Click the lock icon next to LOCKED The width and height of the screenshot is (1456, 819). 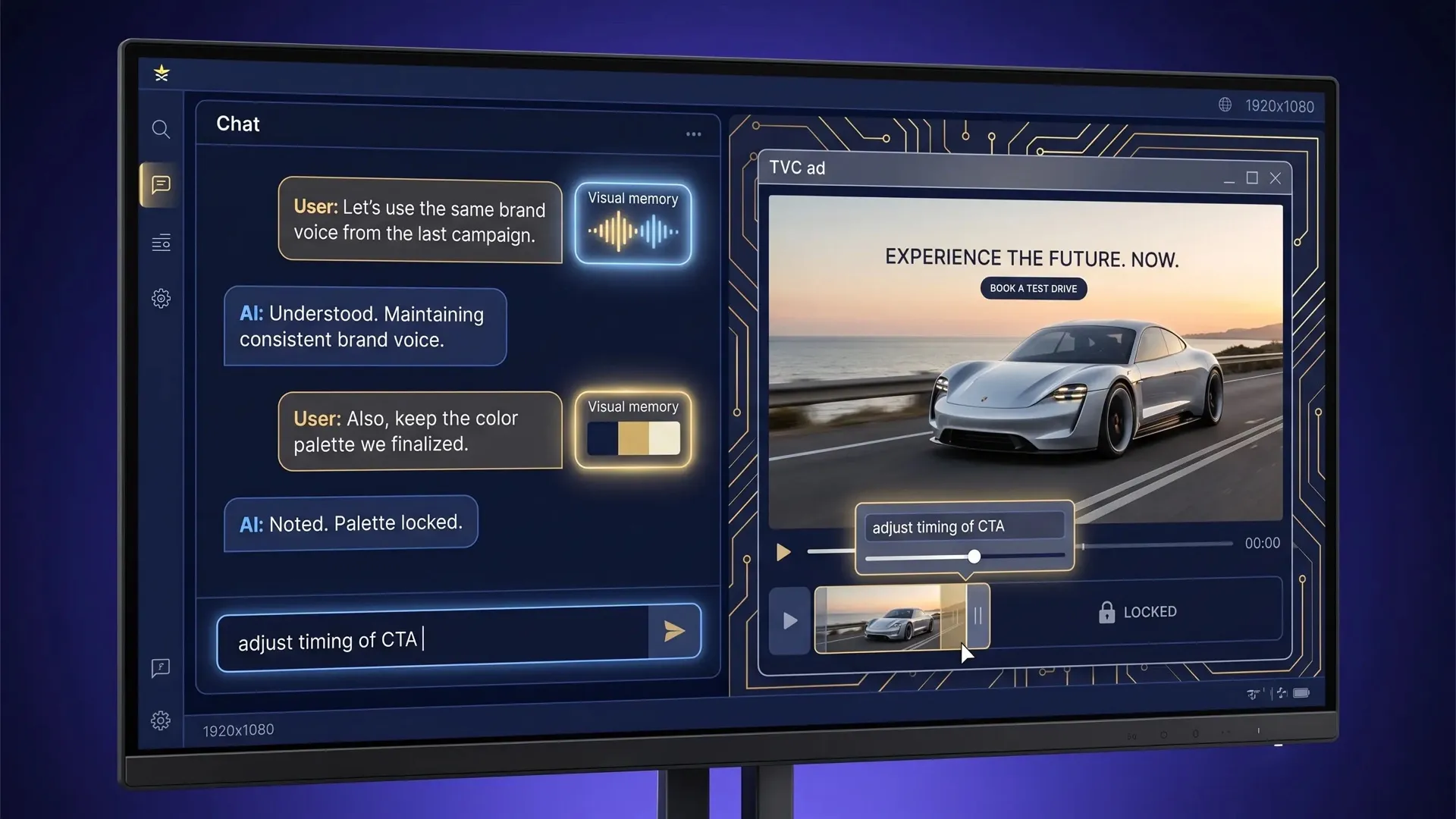point(1106,612)
